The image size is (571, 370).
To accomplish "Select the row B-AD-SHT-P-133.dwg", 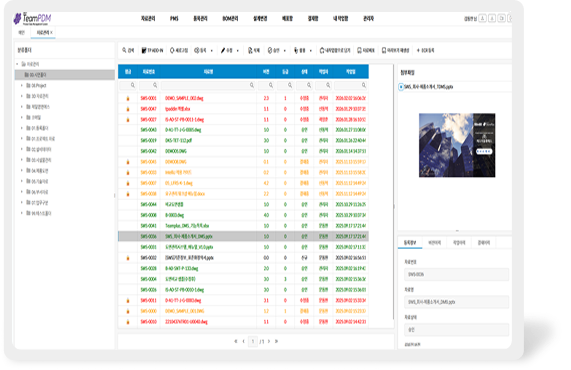I will [243, 268].
